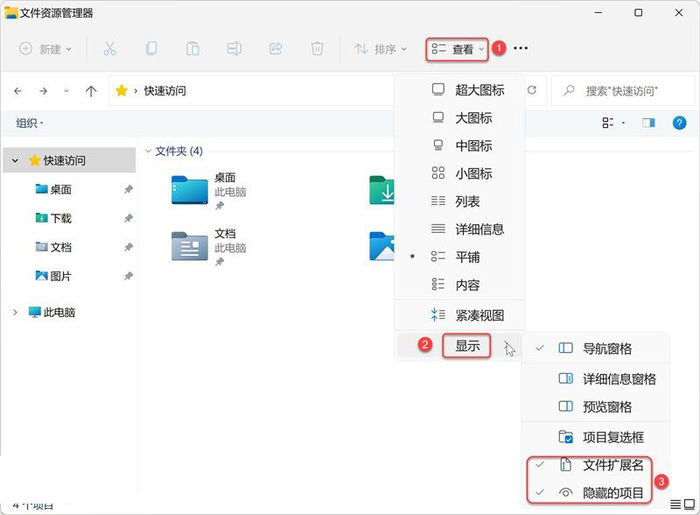
Task: Select 超大图标 view in menu
Action: point(479,90)
